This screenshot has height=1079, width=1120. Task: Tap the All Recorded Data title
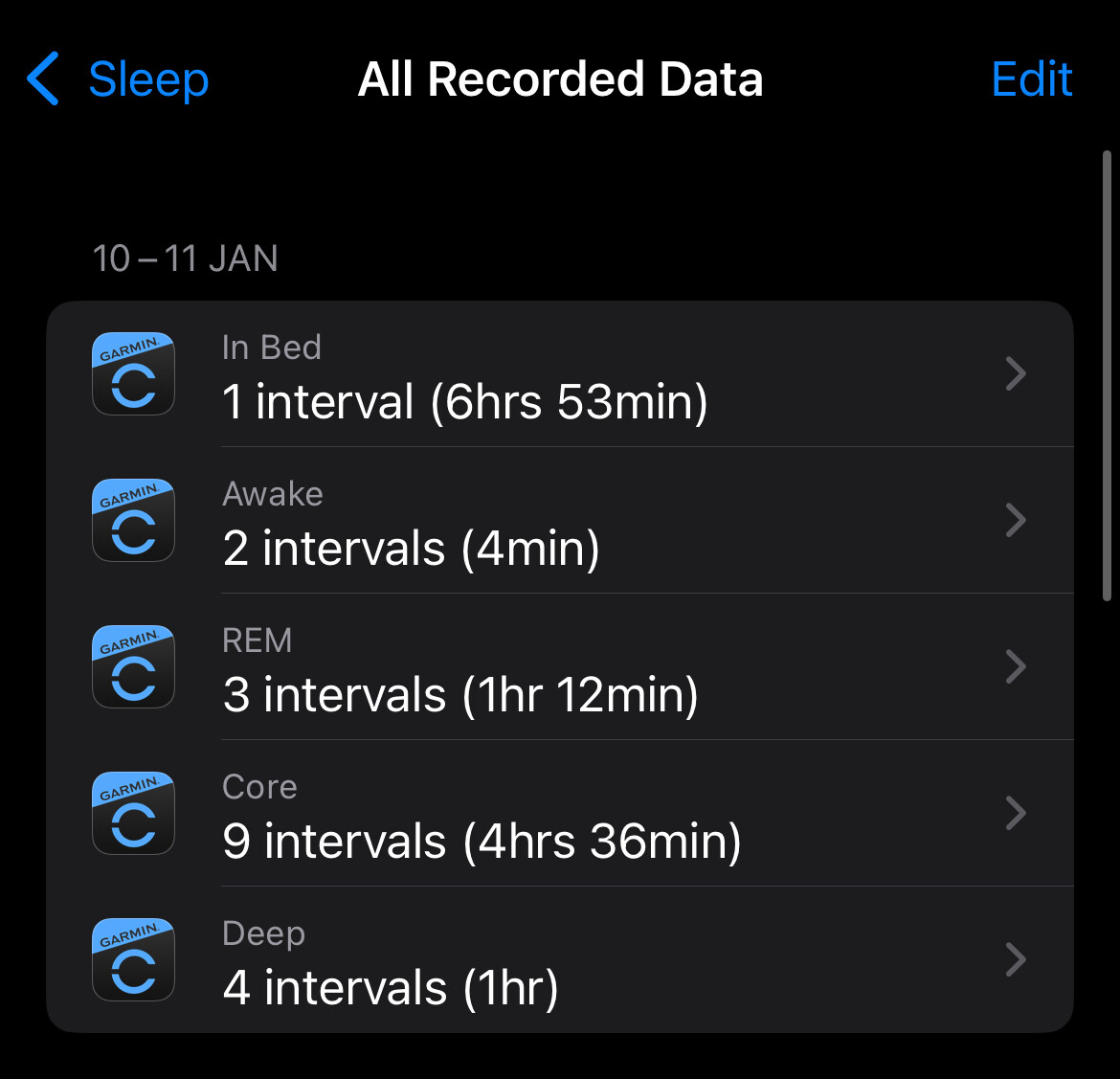(x=560, y=79)
